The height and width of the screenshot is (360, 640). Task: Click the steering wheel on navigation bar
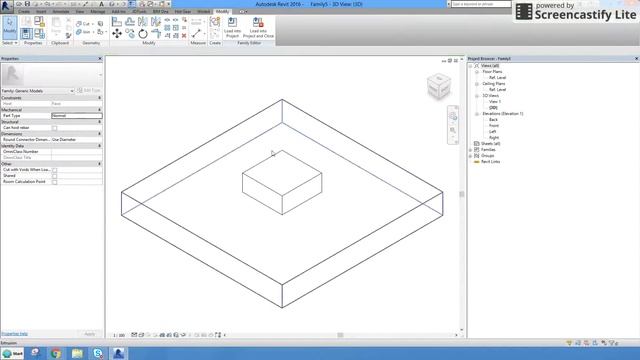coord(453,116)
